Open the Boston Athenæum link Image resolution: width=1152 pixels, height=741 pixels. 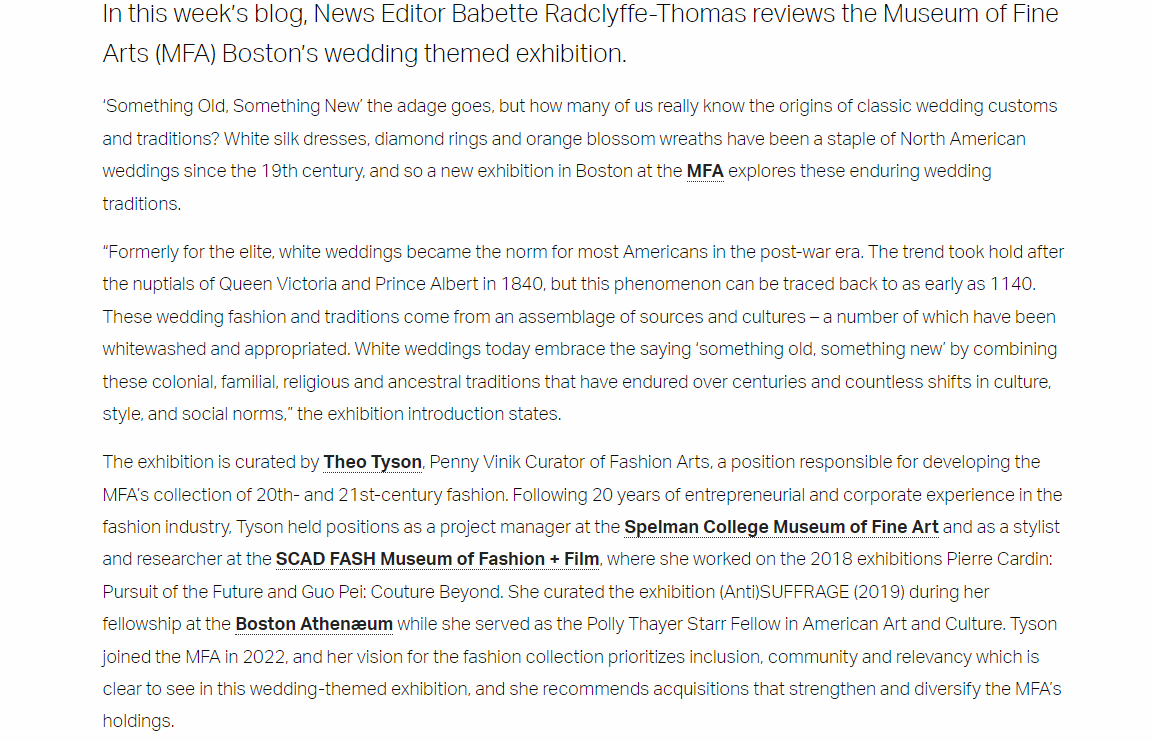pyautogui.click(x=314, y=624)
